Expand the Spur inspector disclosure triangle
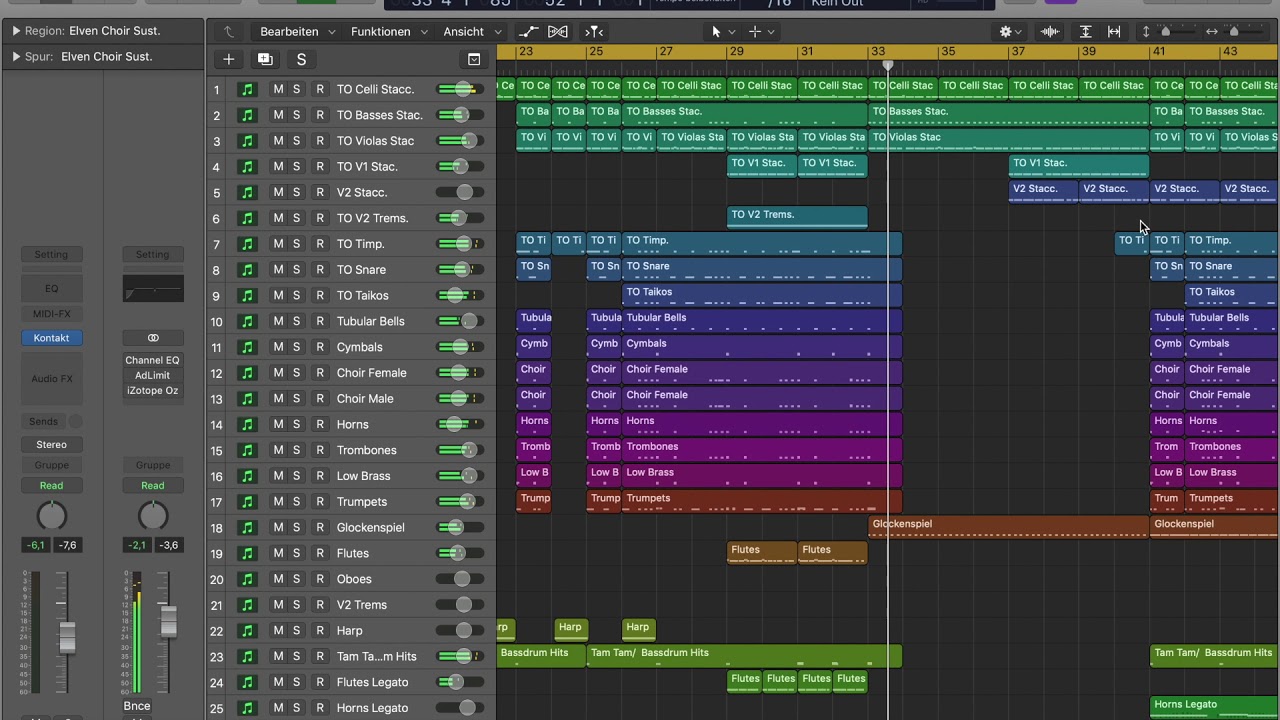 click(16, 57)
